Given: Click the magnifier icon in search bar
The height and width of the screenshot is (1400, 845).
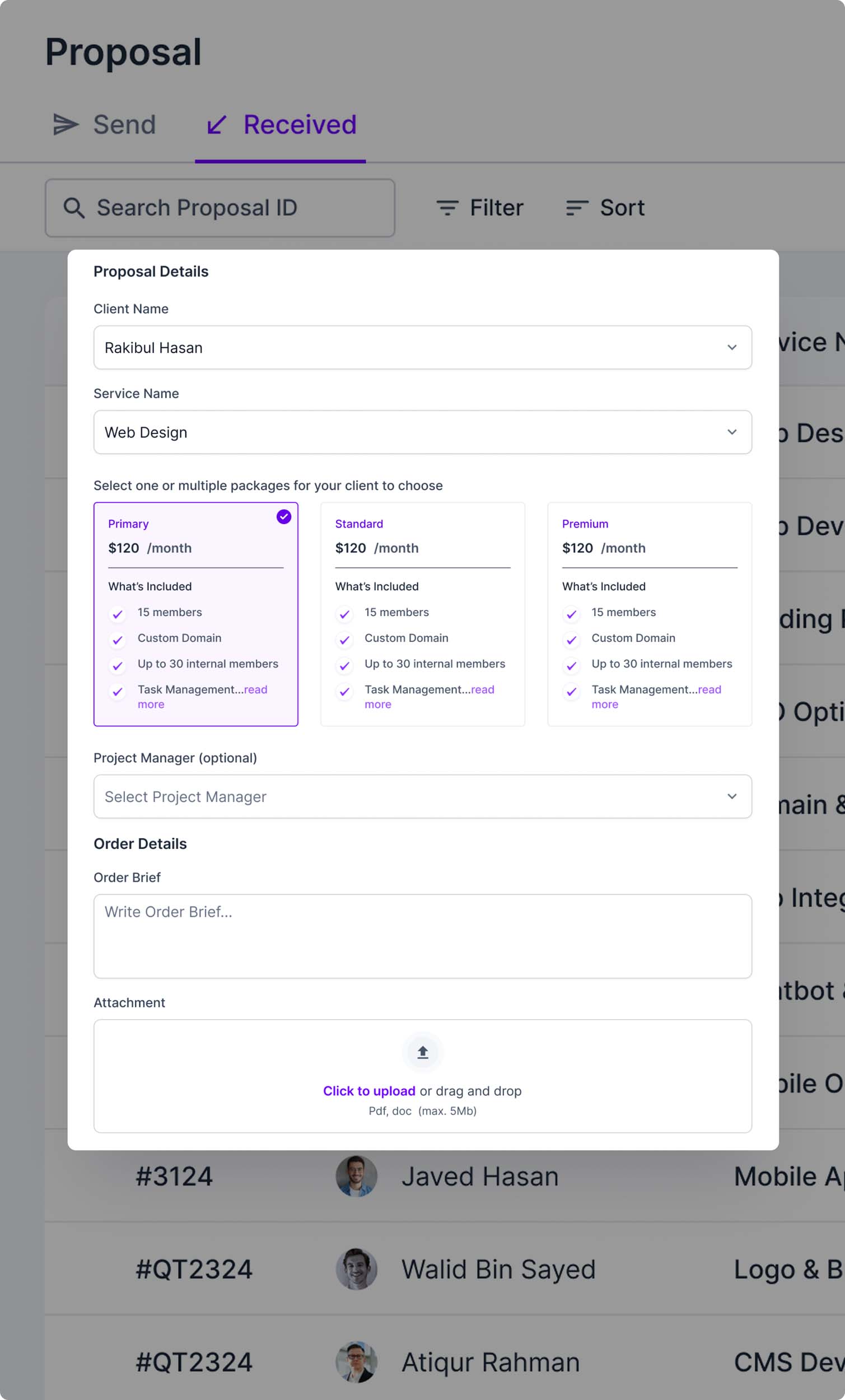Looking at the screenshot, I should click(74, 208).
